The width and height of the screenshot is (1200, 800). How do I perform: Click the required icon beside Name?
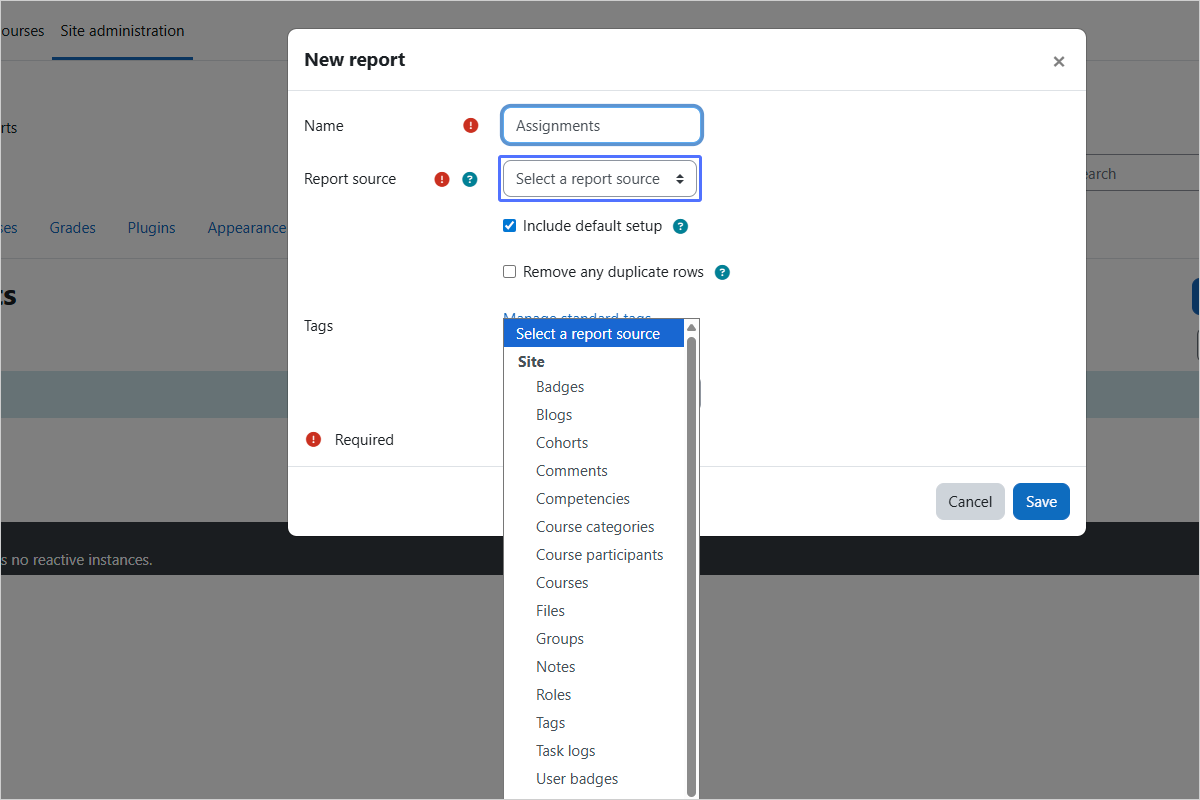tap(471, 126)
